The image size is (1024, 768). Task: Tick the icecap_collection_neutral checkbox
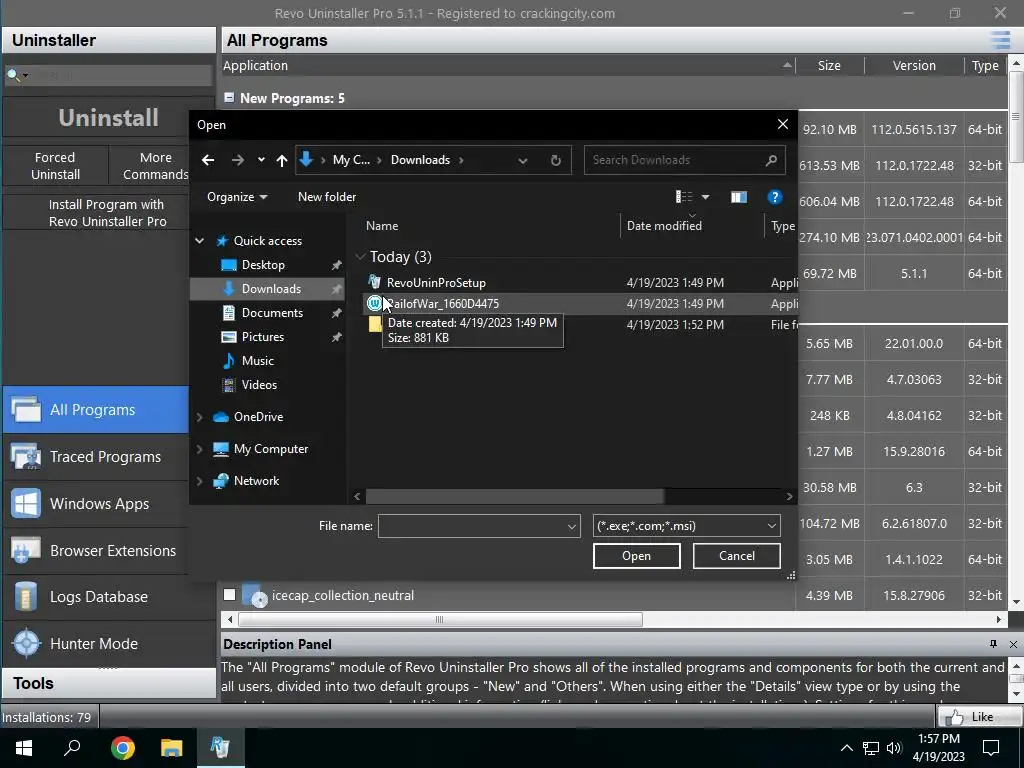point(229,595)
